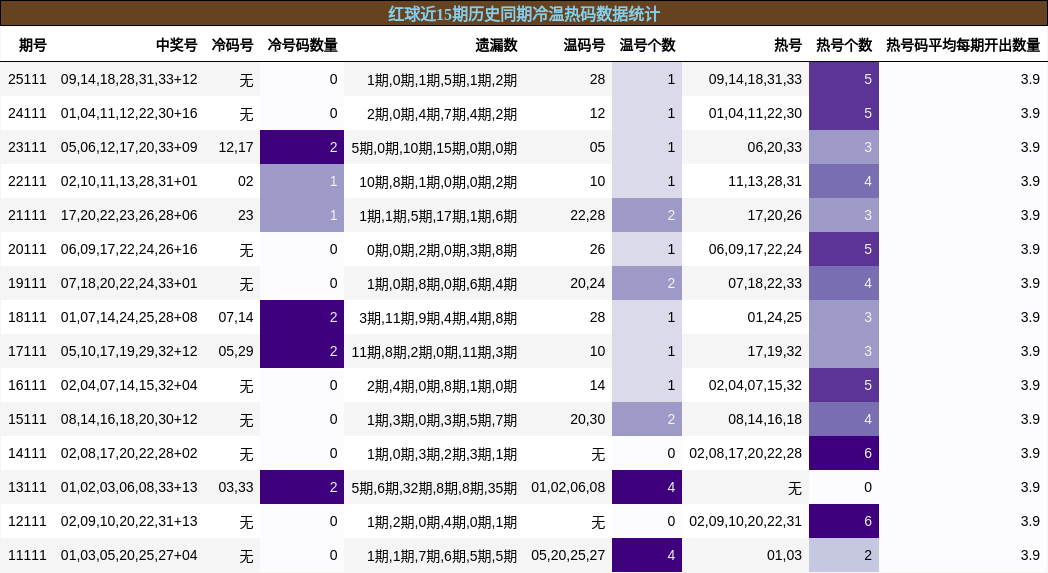Click omission values 11期,8期,2期,0期,11期,3期

pos(434,352)
